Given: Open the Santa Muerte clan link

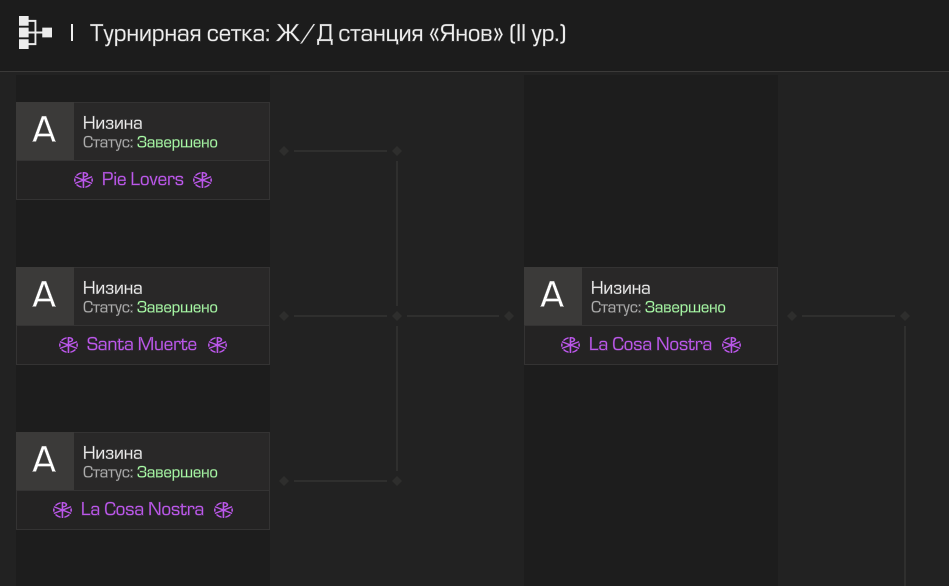Looking at the screenshot, I should 142,344.
